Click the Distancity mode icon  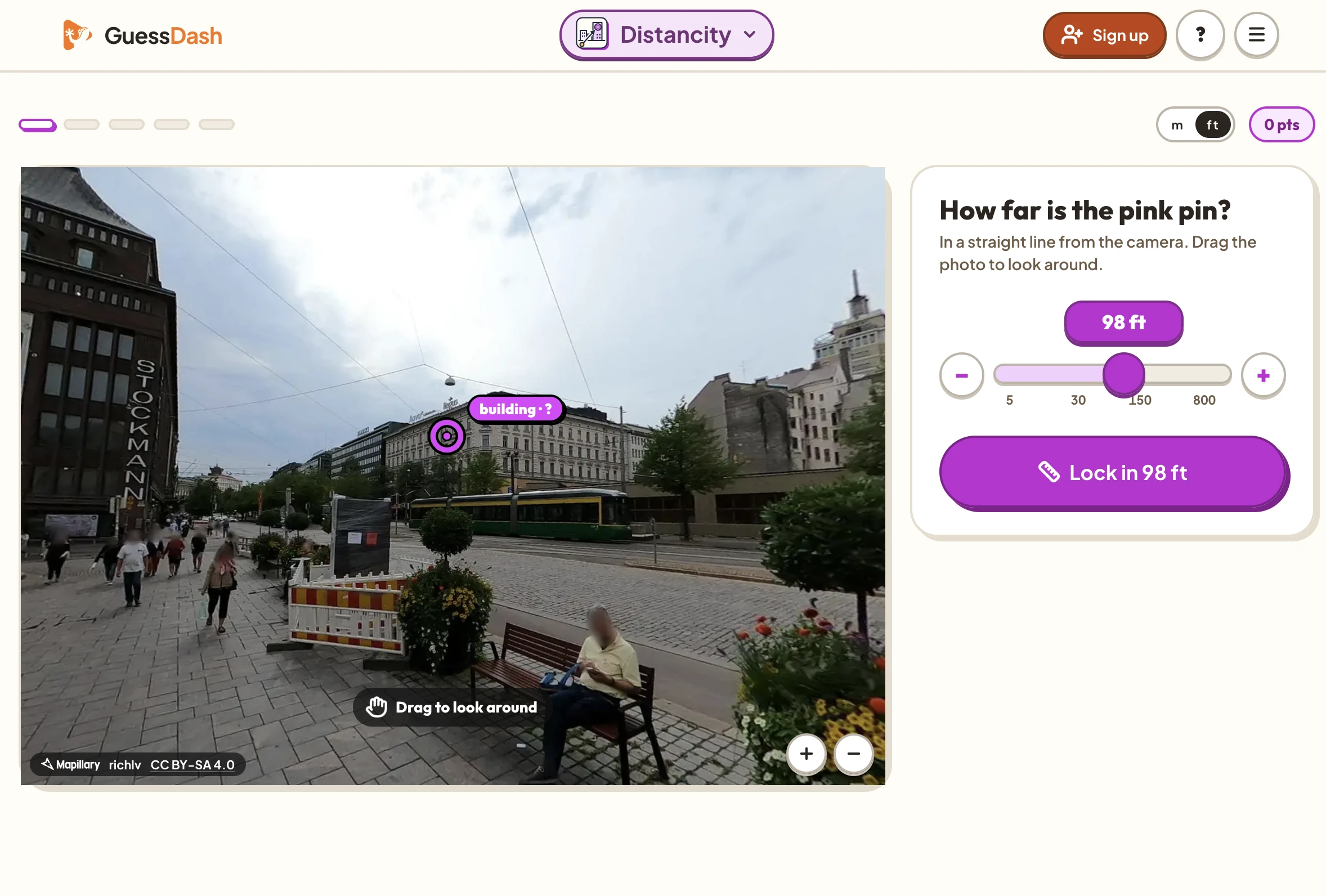[592, 34]
